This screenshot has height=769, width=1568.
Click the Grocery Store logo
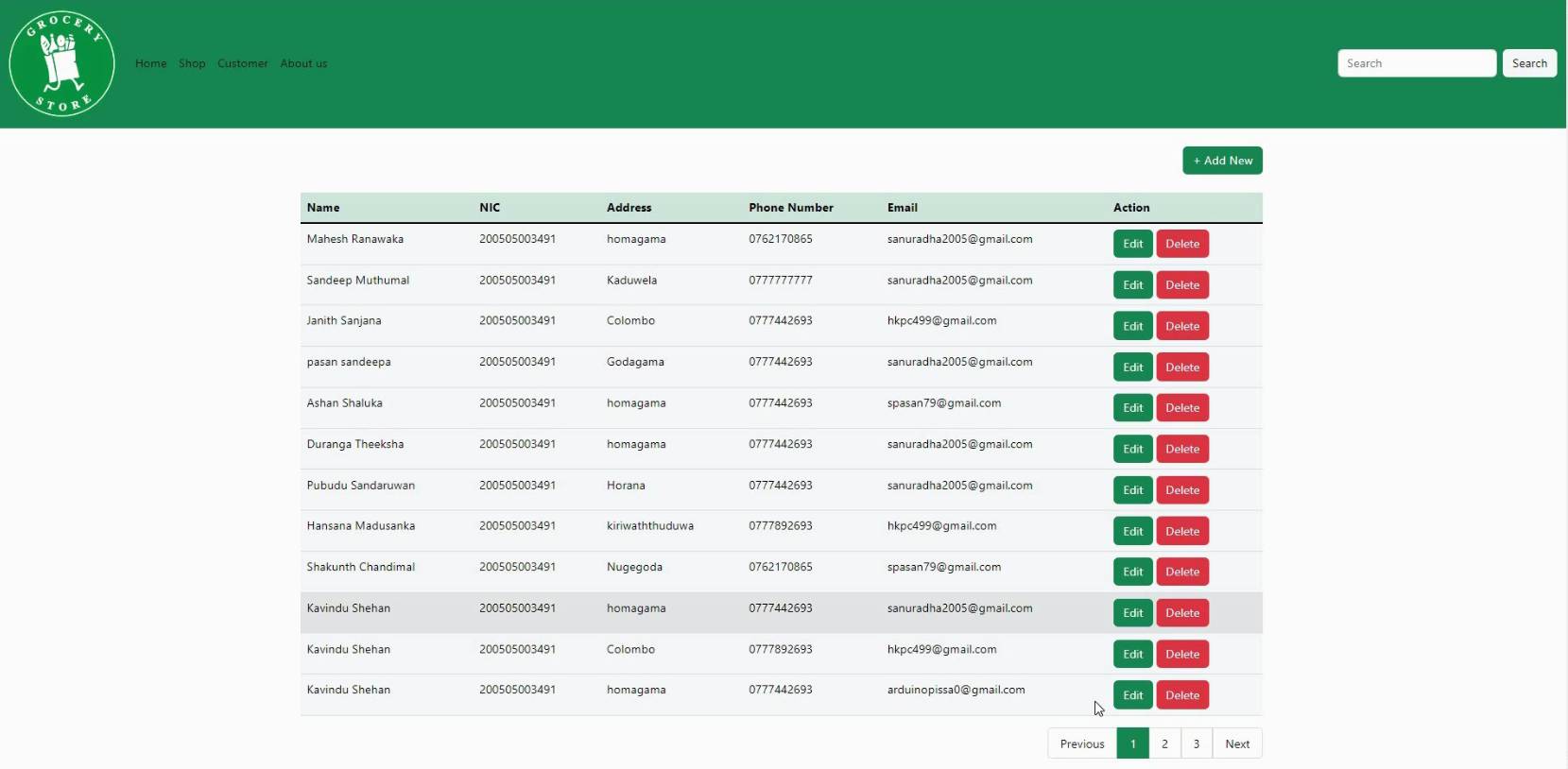click(x=61, y=64)
